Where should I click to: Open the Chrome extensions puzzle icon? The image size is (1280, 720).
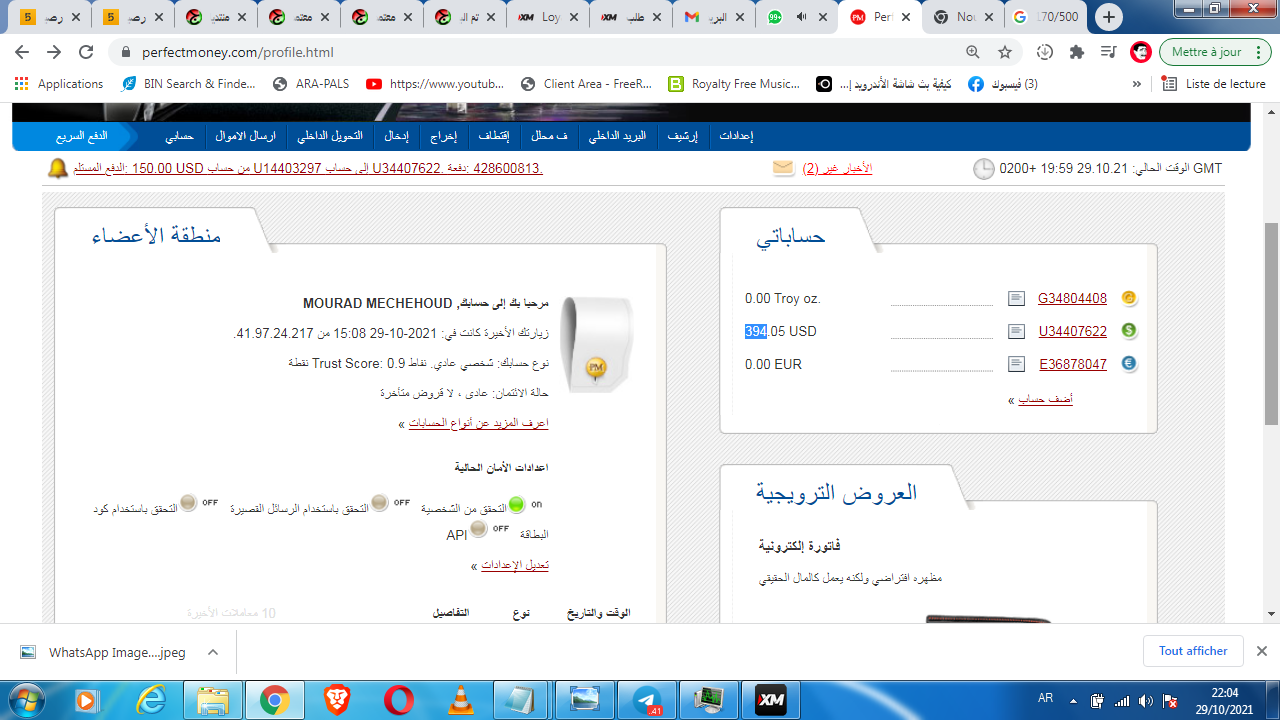coord(1077,52)
